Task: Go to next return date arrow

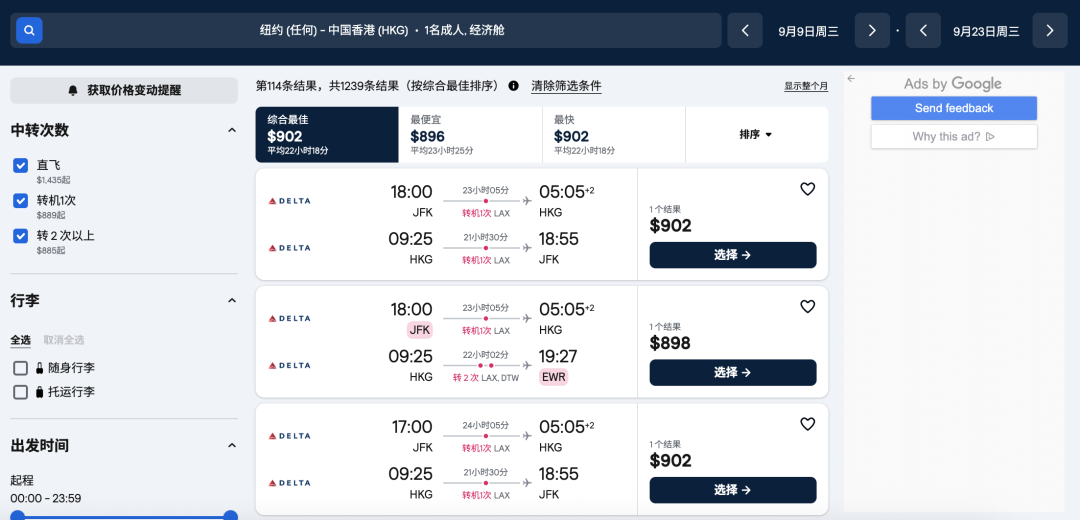Action: (x=1049, y=31)
